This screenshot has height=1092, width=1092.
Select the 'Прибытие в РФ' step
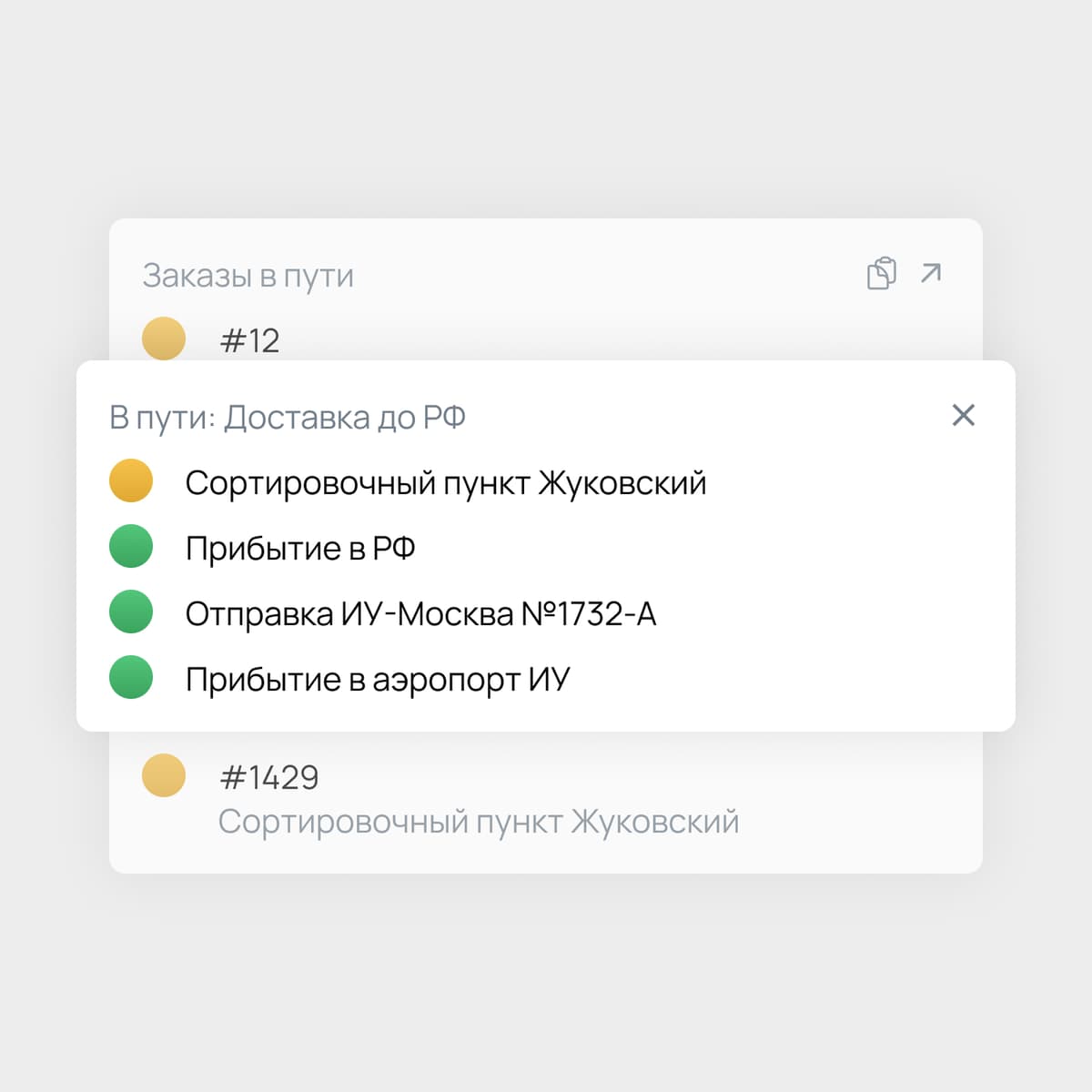pyautogui.click(x=300, y=548)
